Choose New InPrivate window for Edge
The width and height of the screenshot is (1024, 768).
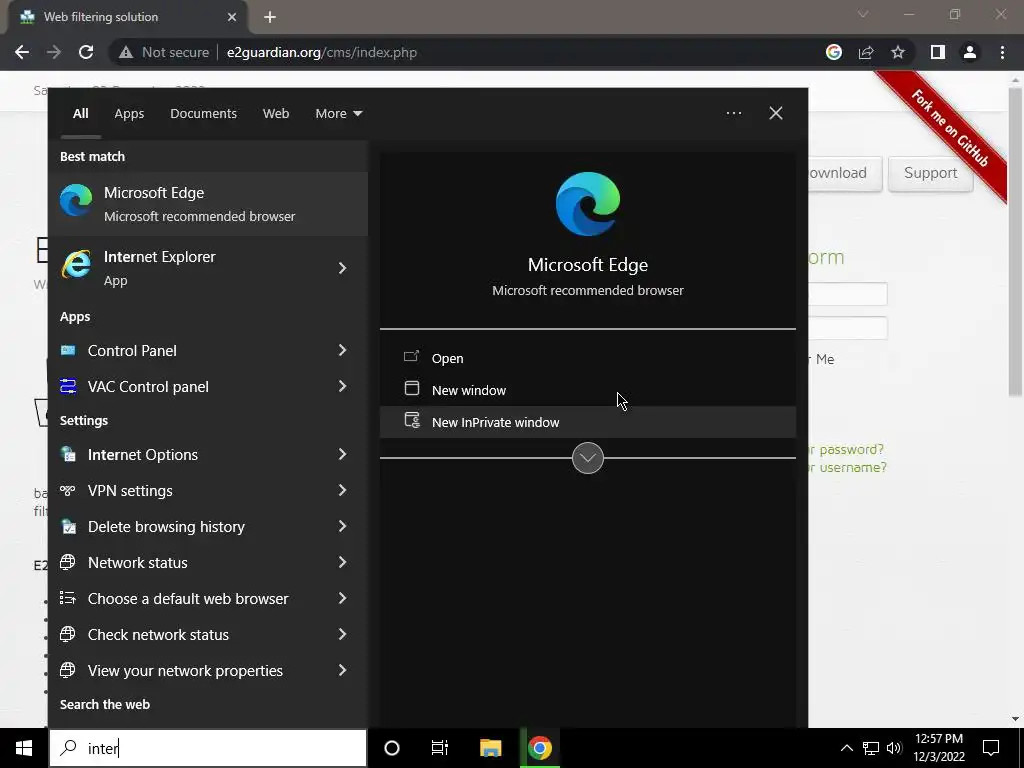(588, 422)
